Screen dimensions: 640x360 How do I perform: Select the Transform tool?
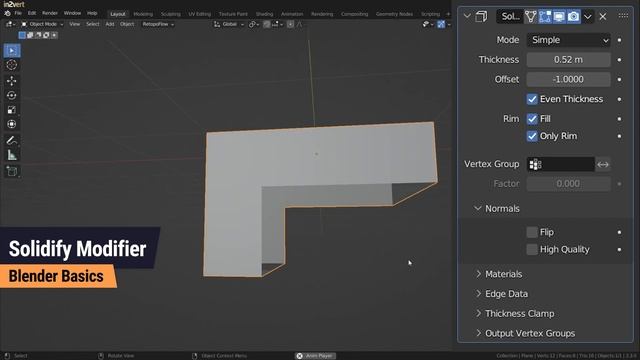(x=12, y=124)
